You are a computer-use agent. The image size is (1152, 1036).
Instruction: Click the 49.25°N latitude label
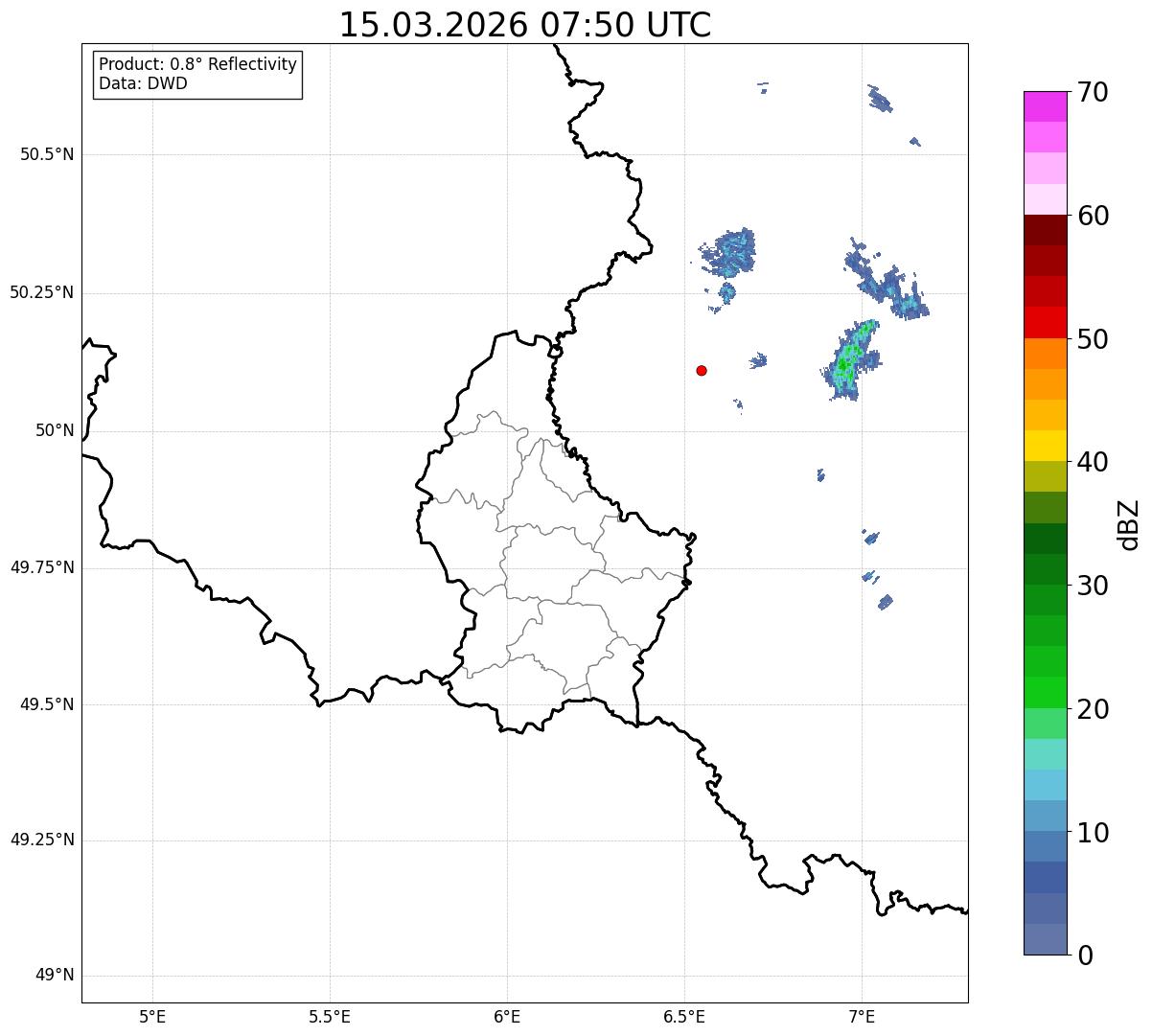42,840
